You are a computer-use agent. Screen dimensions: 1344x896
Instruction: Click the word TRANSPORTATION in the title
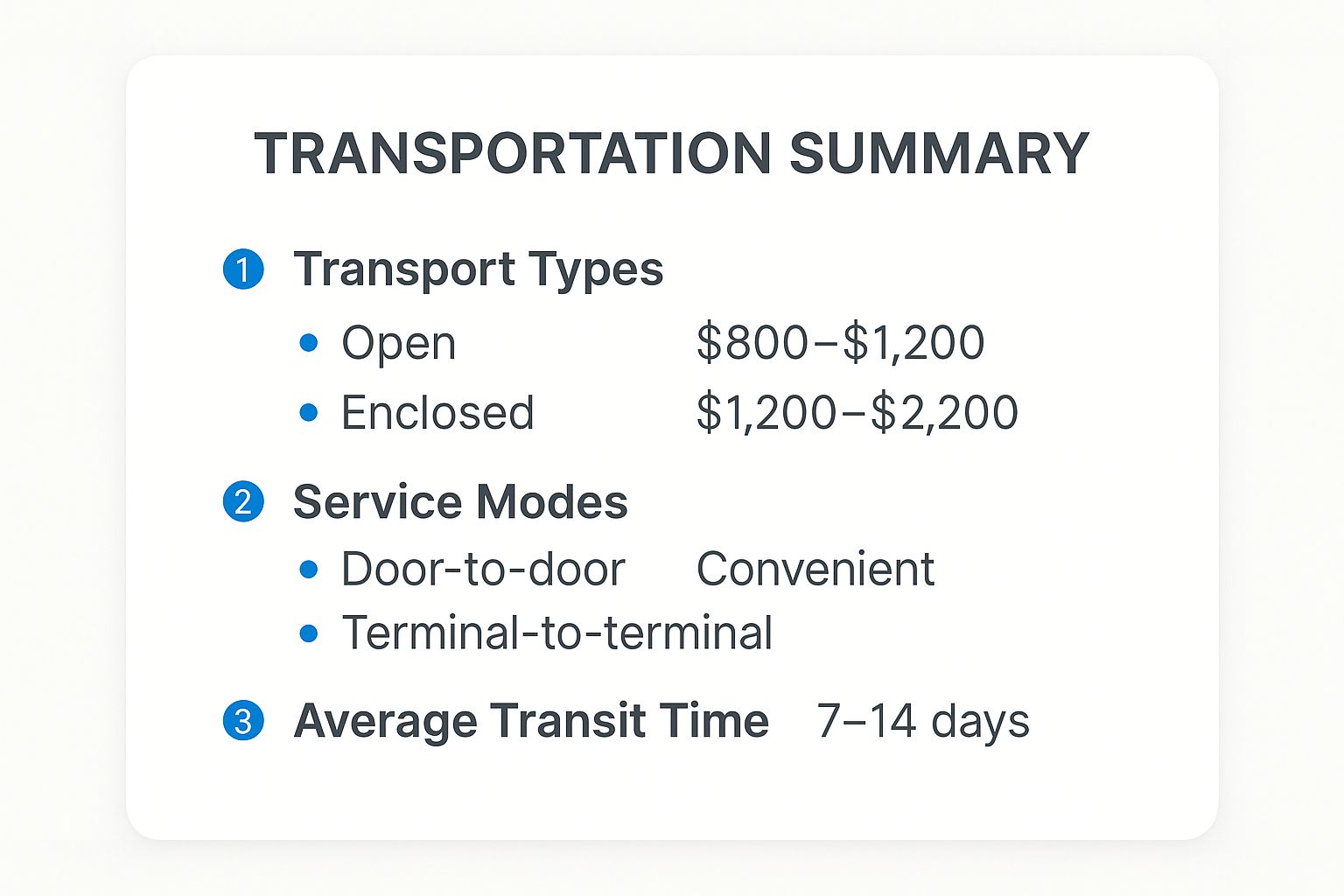513,154
